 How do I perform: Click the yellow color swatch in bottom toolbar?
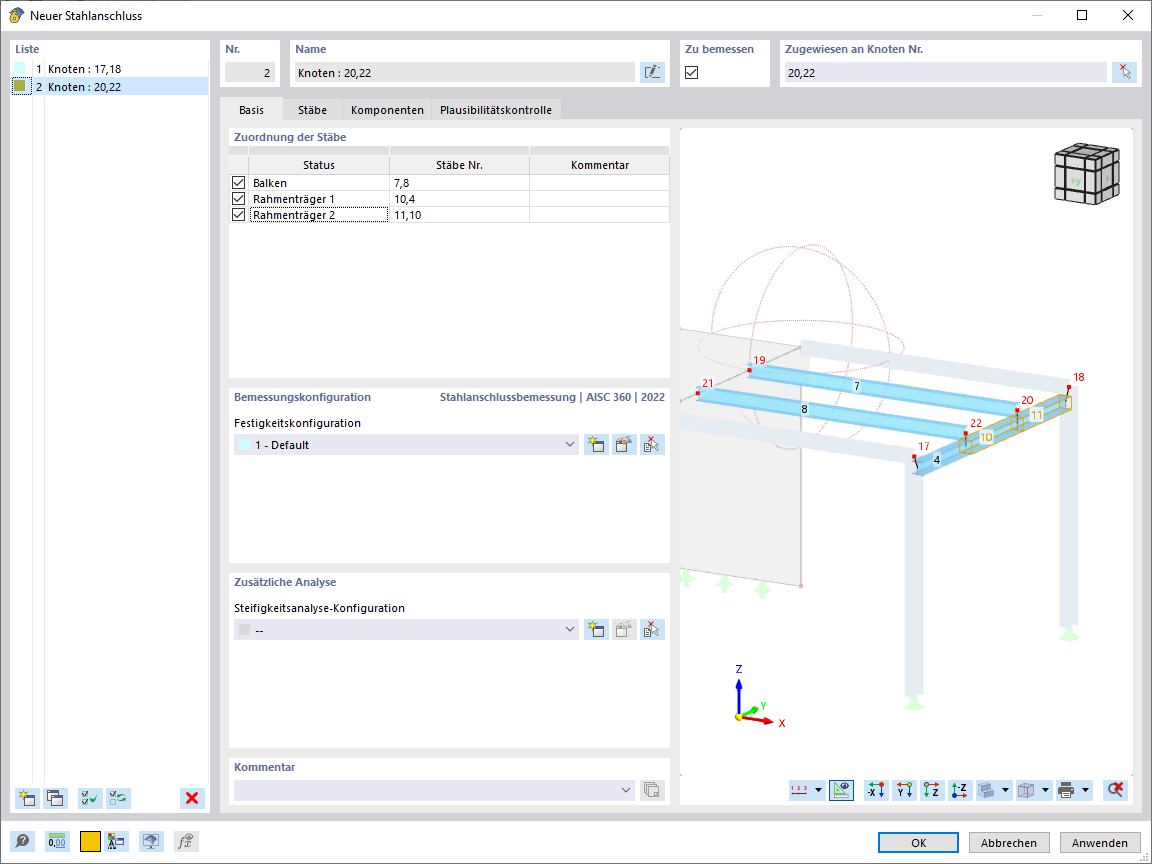click(90, 842)
